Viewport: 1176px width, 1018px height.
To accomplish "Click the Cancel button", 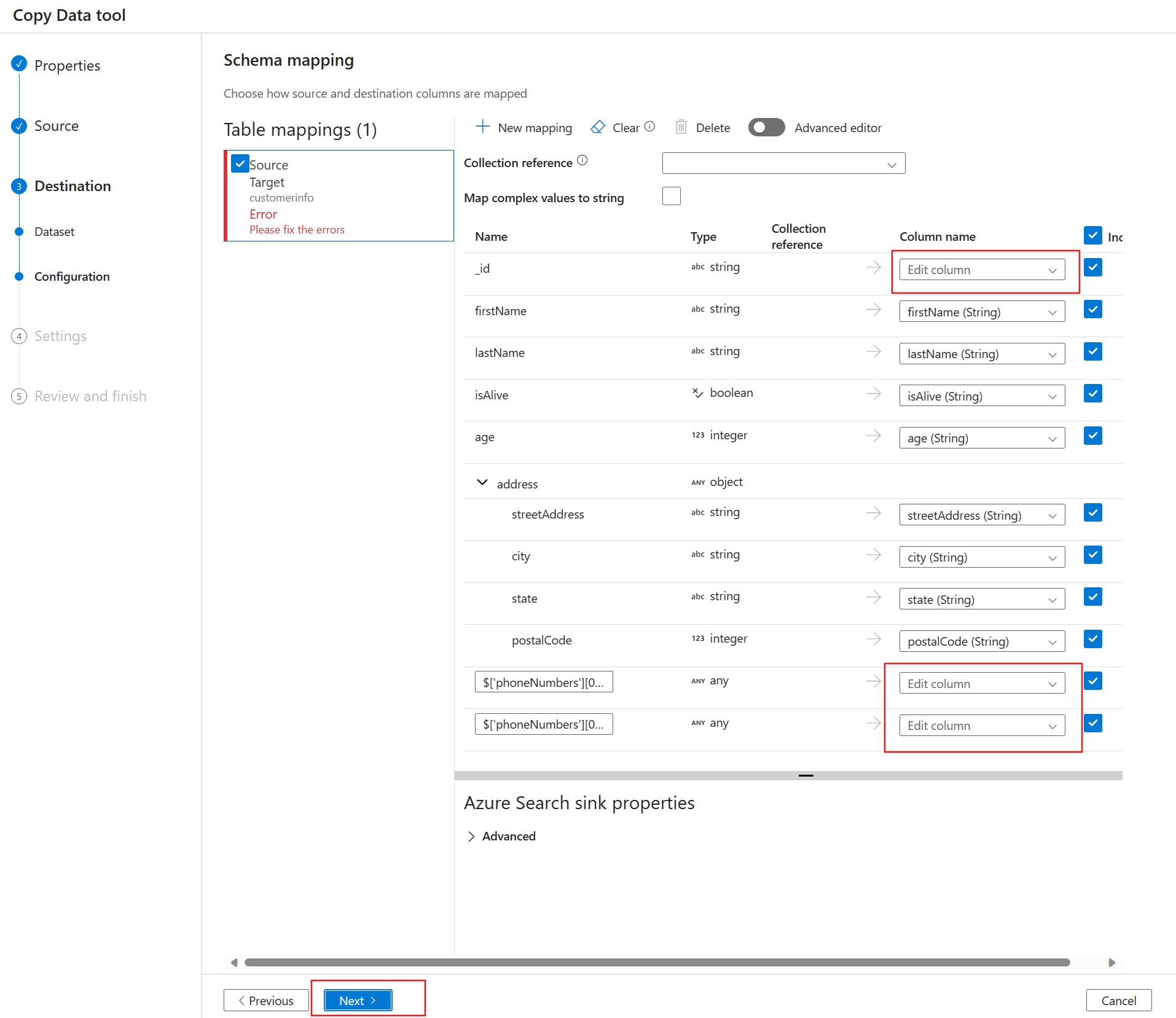I will (x=1118, y=1000).
